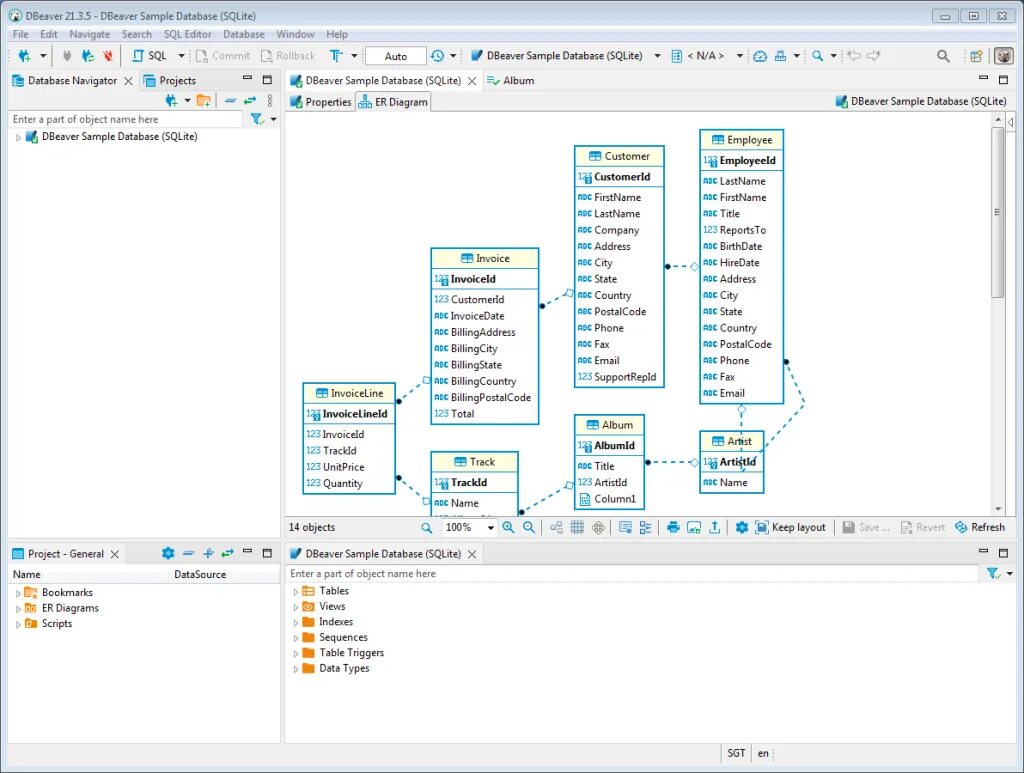
Task: Zoom in on the ER diagram
Action: 508,528
